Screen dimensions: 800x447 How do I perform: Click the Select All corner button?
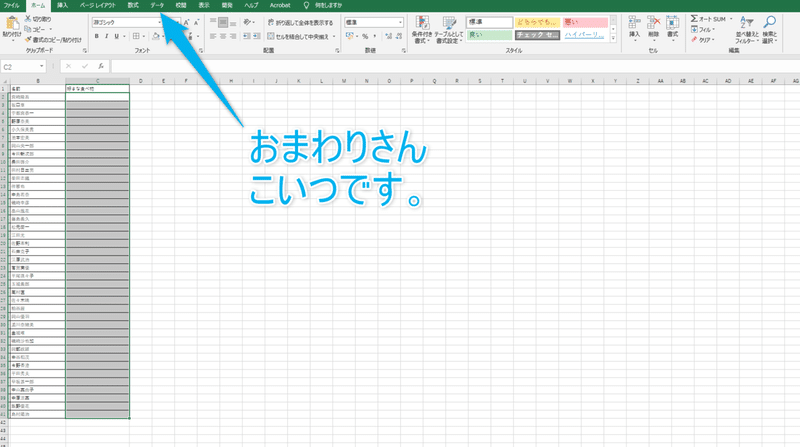pyautogui.click(x=5, y=81)
